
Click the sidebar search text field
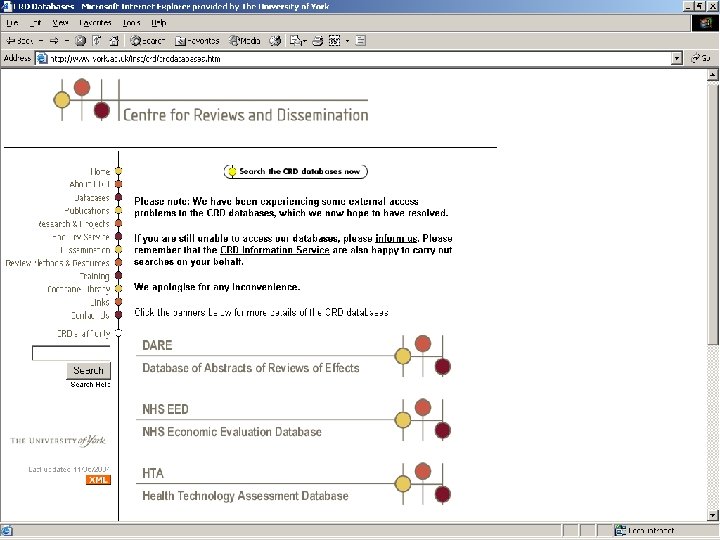point(71,353)
